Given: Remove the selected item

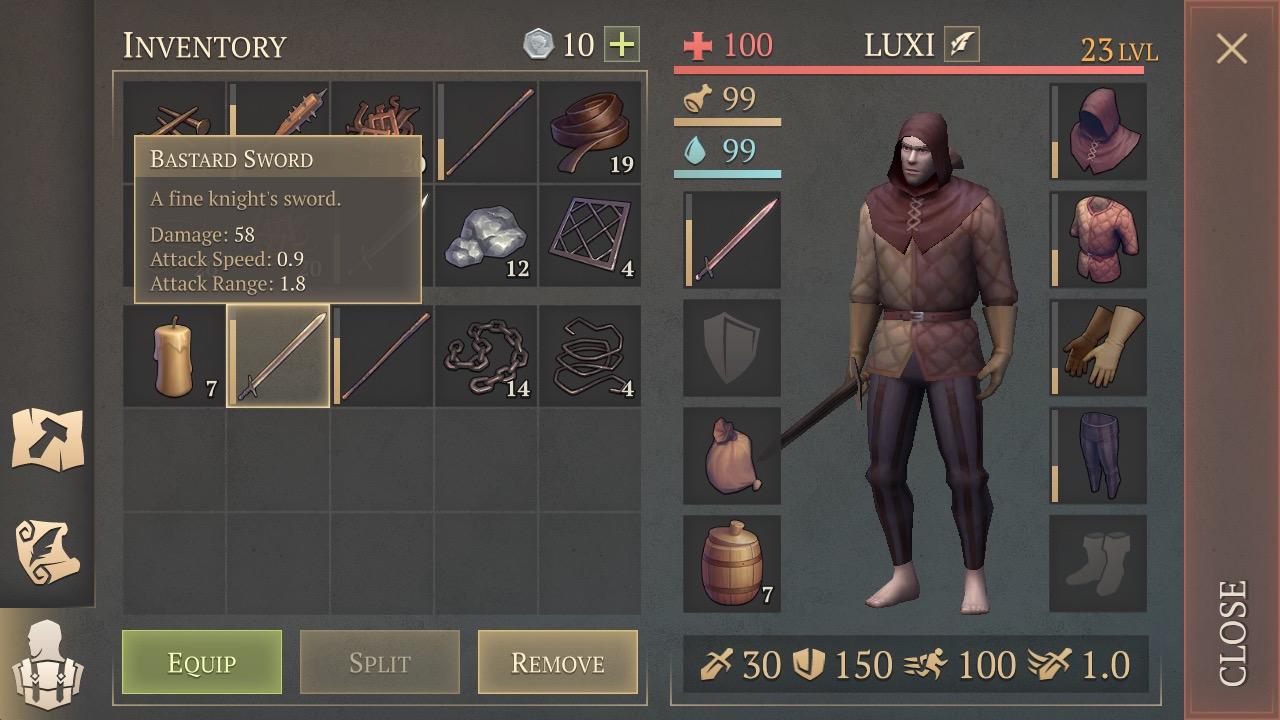Looking at the screenshot, I should [558, 662].
